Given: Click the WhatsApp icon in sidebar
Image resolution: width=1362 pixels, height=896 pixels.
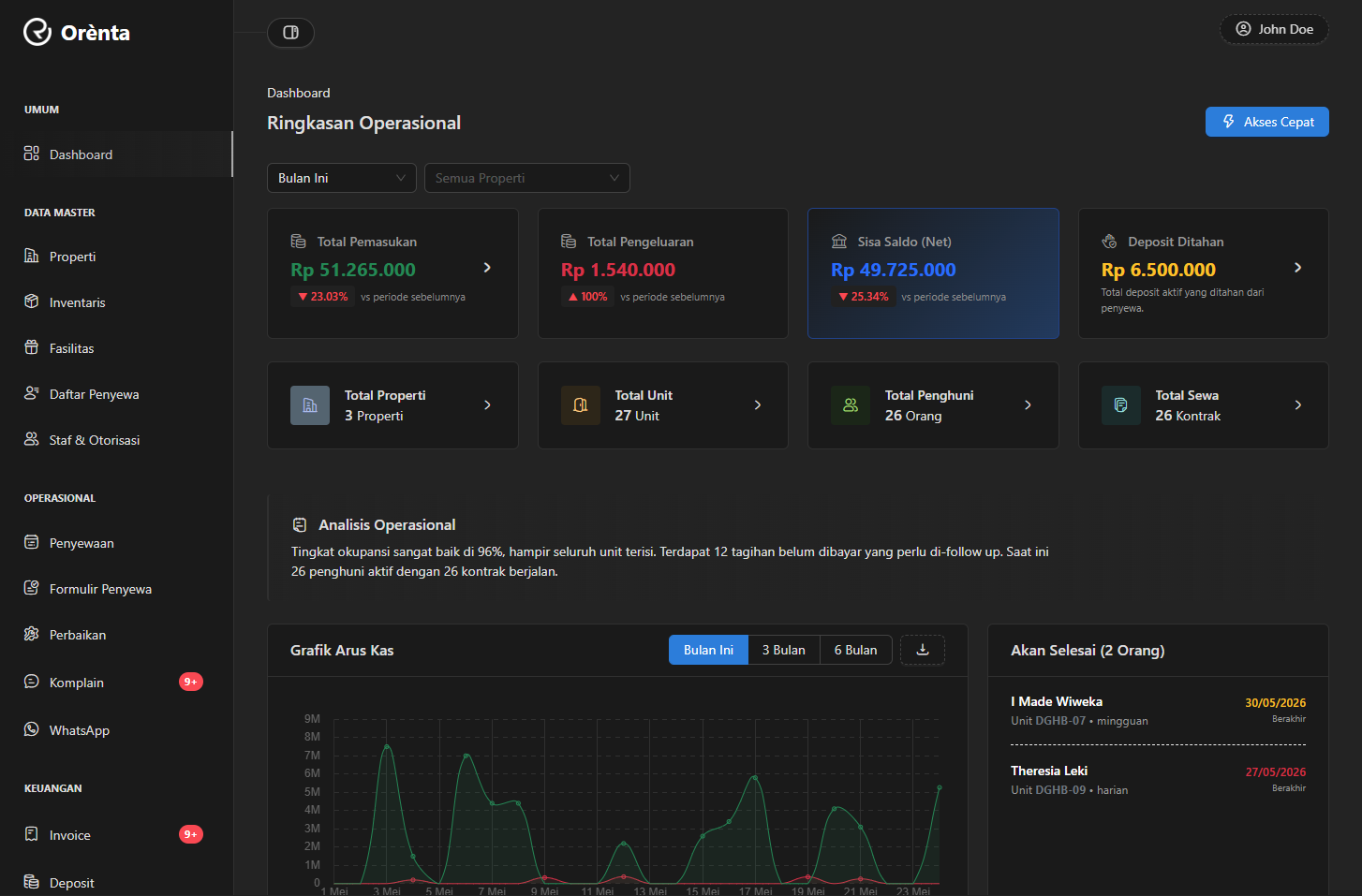Looking at the screenshot, I should pos(32,729).
